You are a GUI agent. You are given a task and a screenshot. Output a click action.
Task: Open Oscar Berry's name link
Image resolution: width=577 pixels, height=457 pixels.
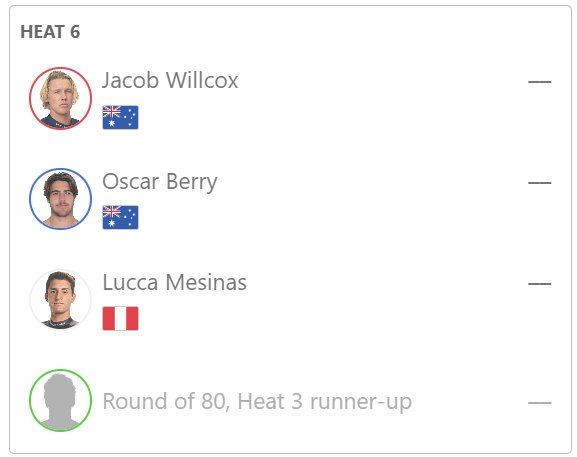tap(160, 182)
